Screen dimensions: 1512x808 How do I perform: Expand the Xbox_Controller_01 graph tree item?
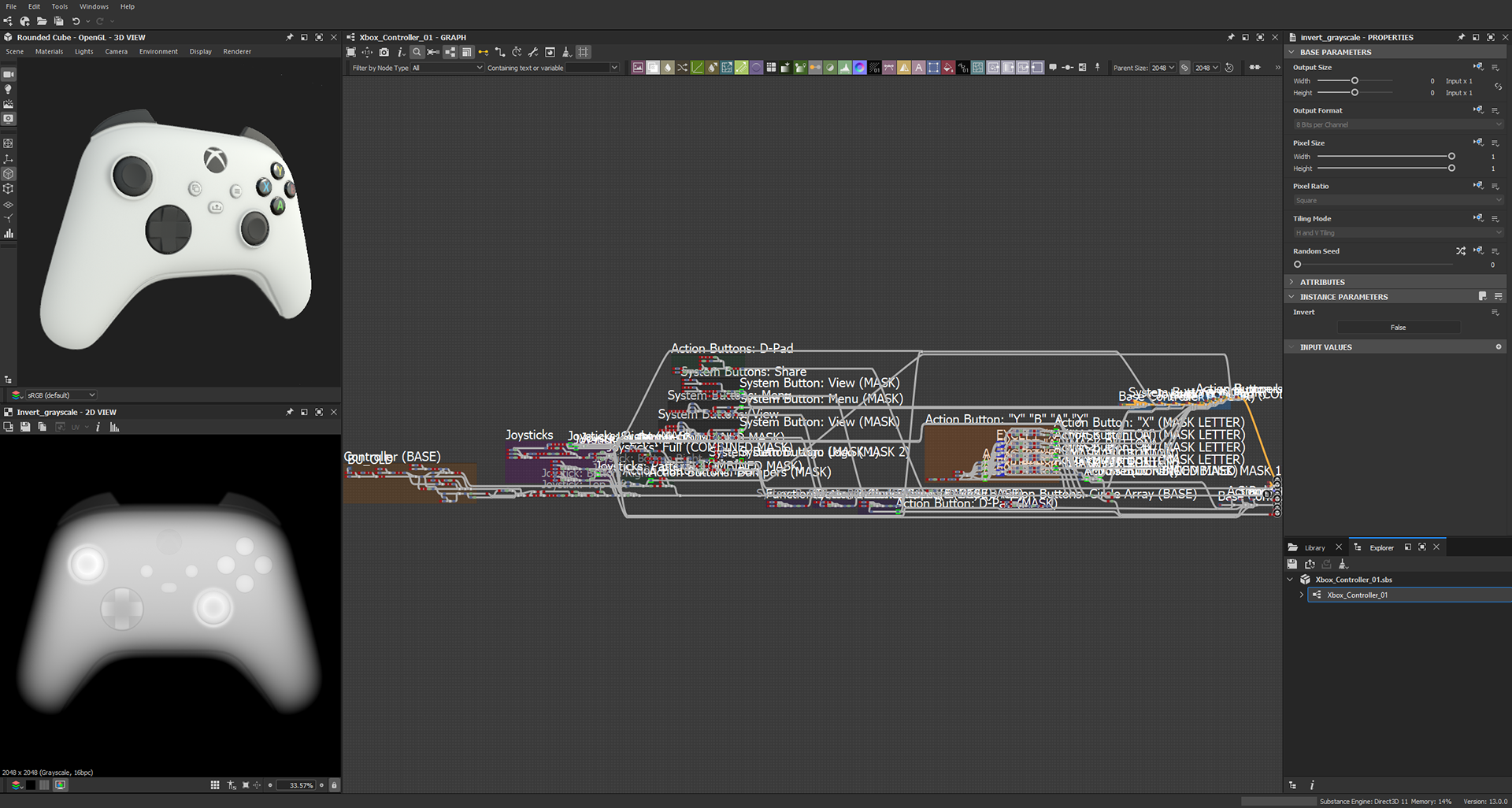[x=1301, y=595]
